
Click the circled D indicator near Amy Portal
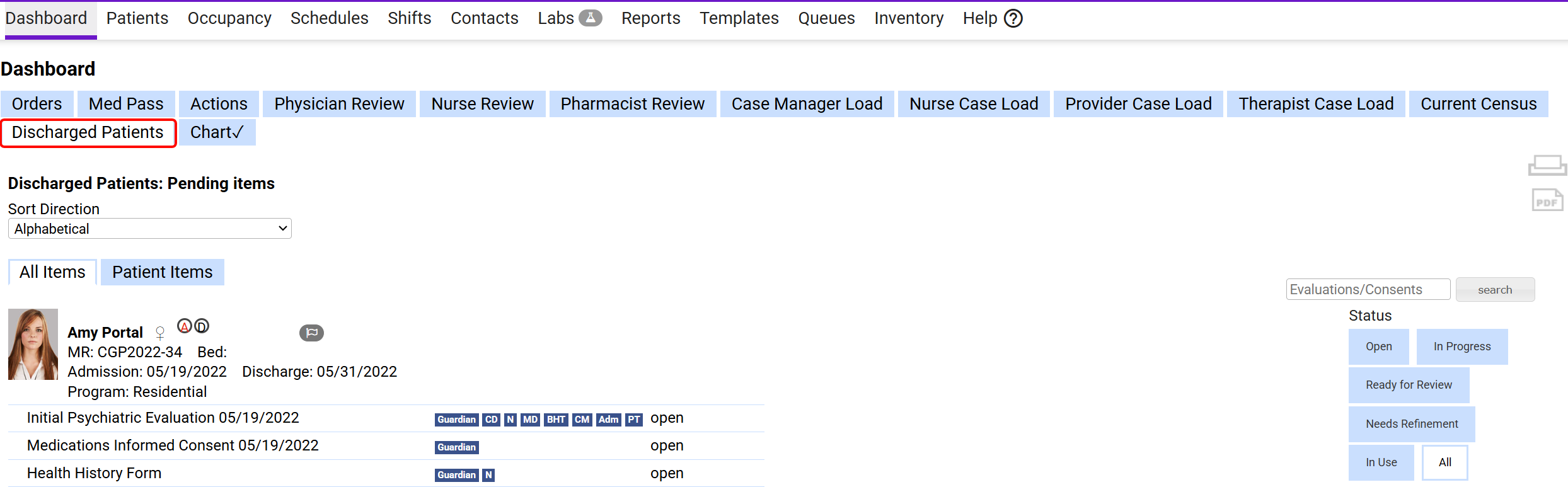[202, 325]
